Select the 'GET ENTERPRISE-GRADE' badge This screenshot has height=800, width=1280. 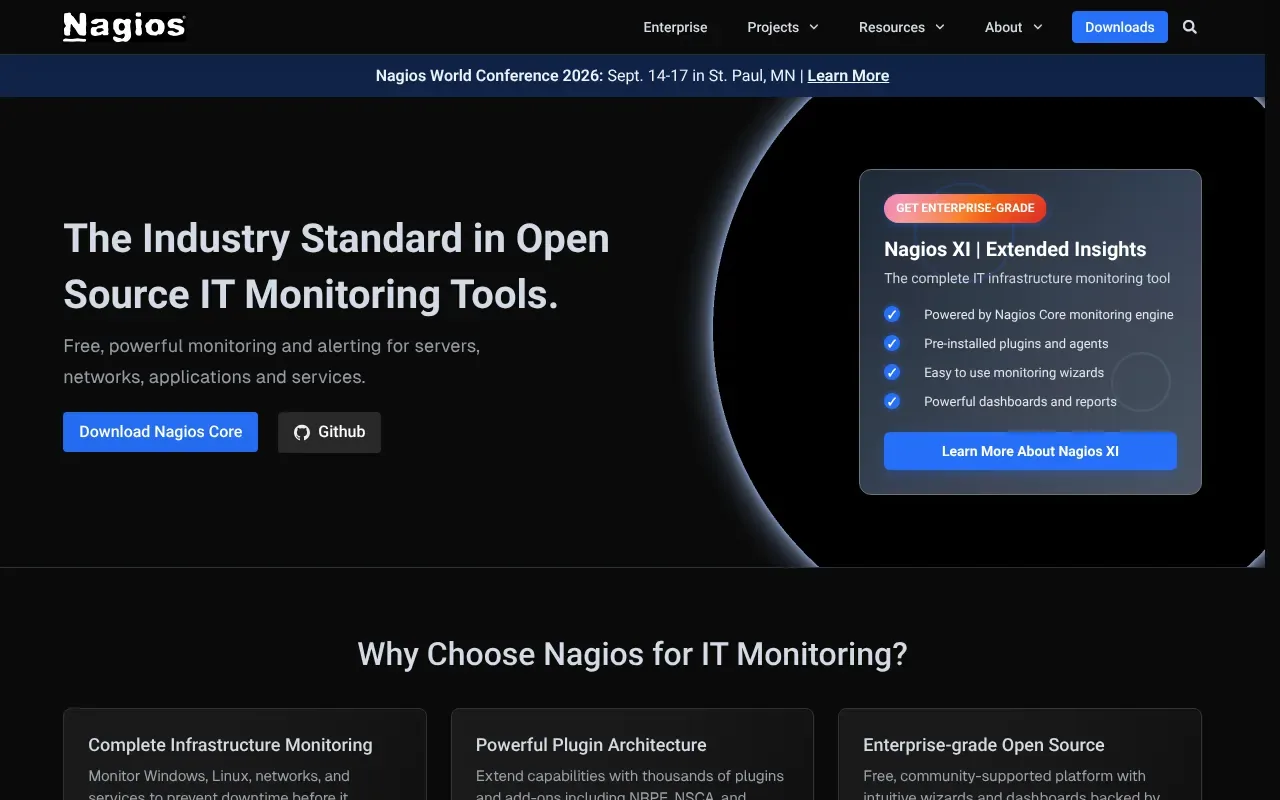[964, 208]
